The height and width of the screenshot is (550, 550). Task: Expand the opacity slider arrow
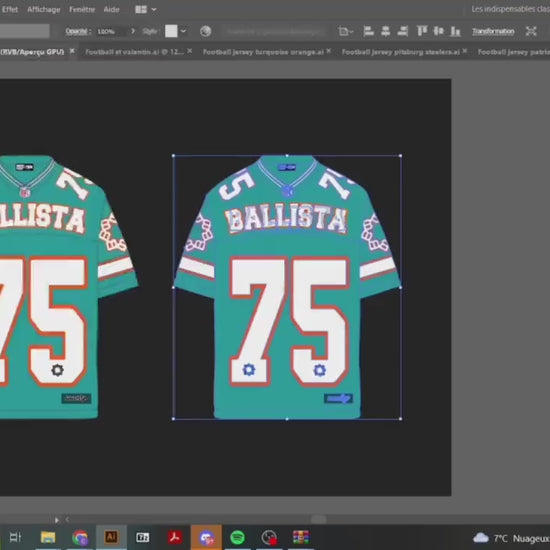[x=133, y=31]
